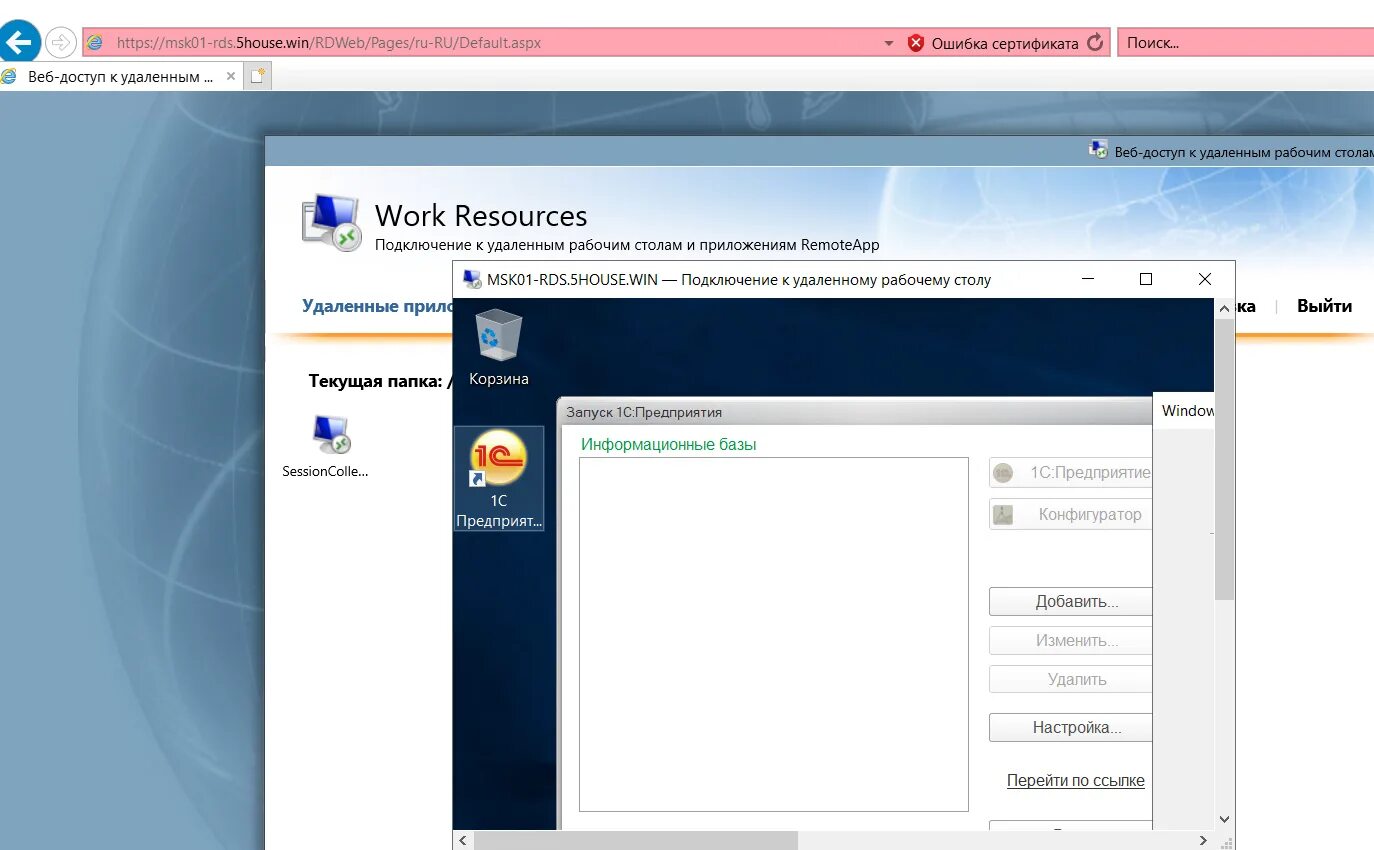Click the 'Удалить' button

(1071, 680)
